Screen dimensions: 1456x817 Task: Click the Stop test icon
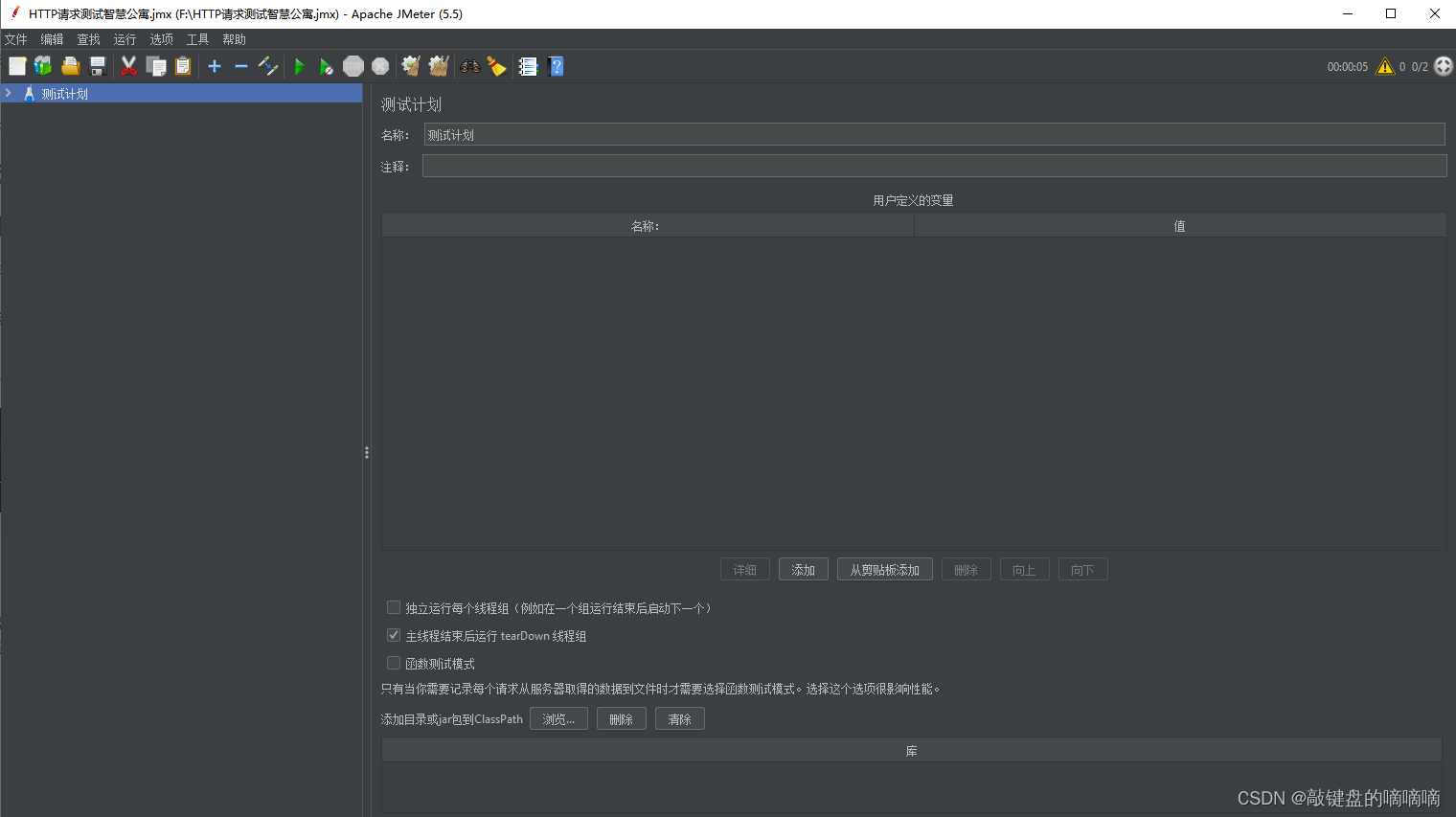pos(353,66)
